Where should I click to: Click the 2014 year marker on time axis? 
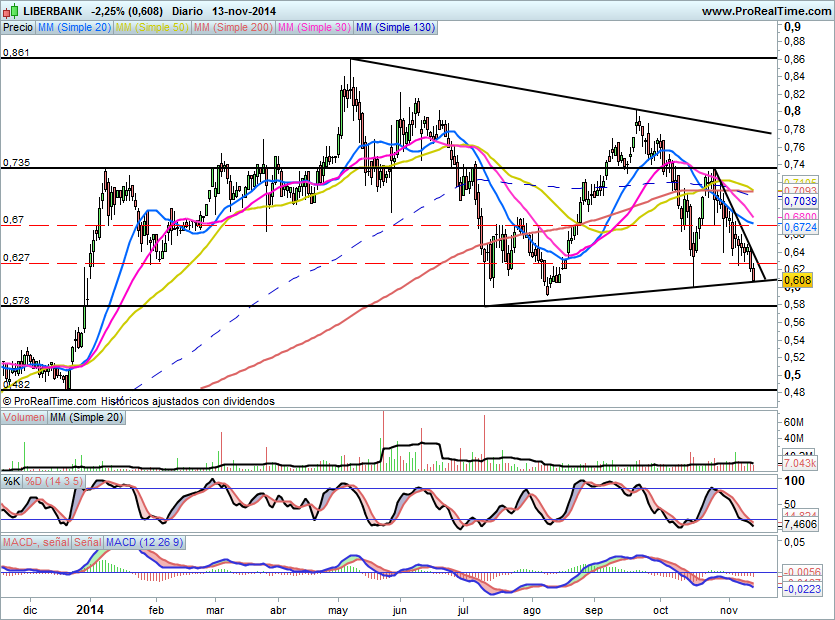coord(90,608)
